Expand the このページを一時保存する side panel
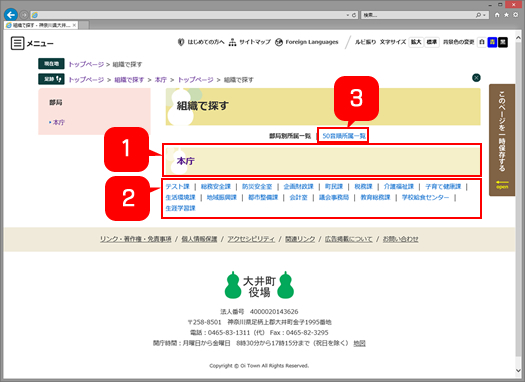Viewport: 525px width, 382px height. pyautogui.click(x=502, y=140)
